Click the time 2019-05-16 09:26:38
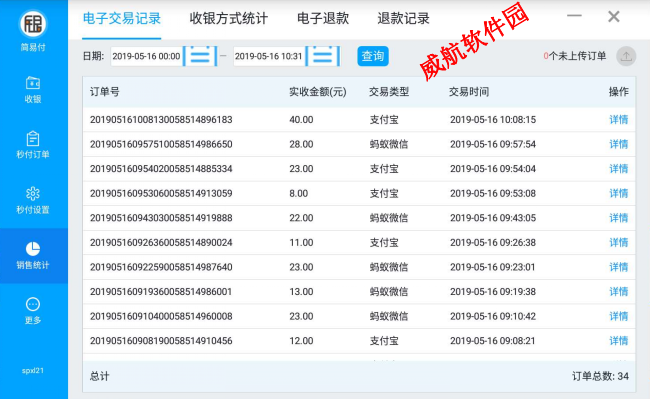 (x=493, y=242)
